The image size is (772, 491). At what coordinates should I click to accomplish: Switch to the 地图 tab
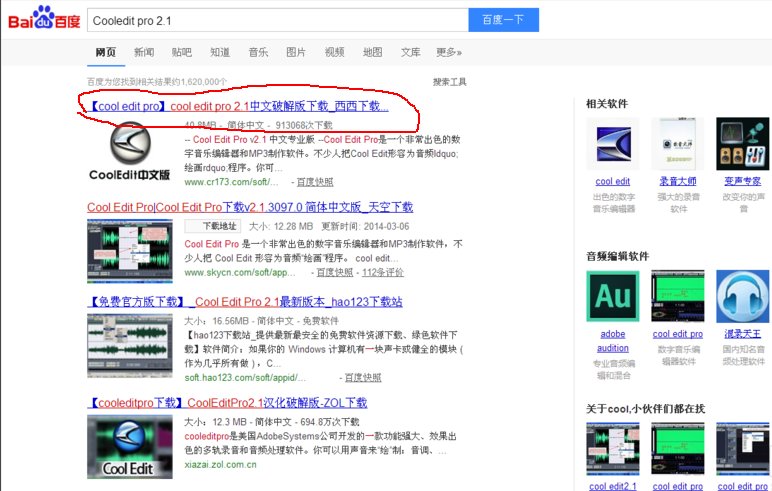click(x=372, y=52)
